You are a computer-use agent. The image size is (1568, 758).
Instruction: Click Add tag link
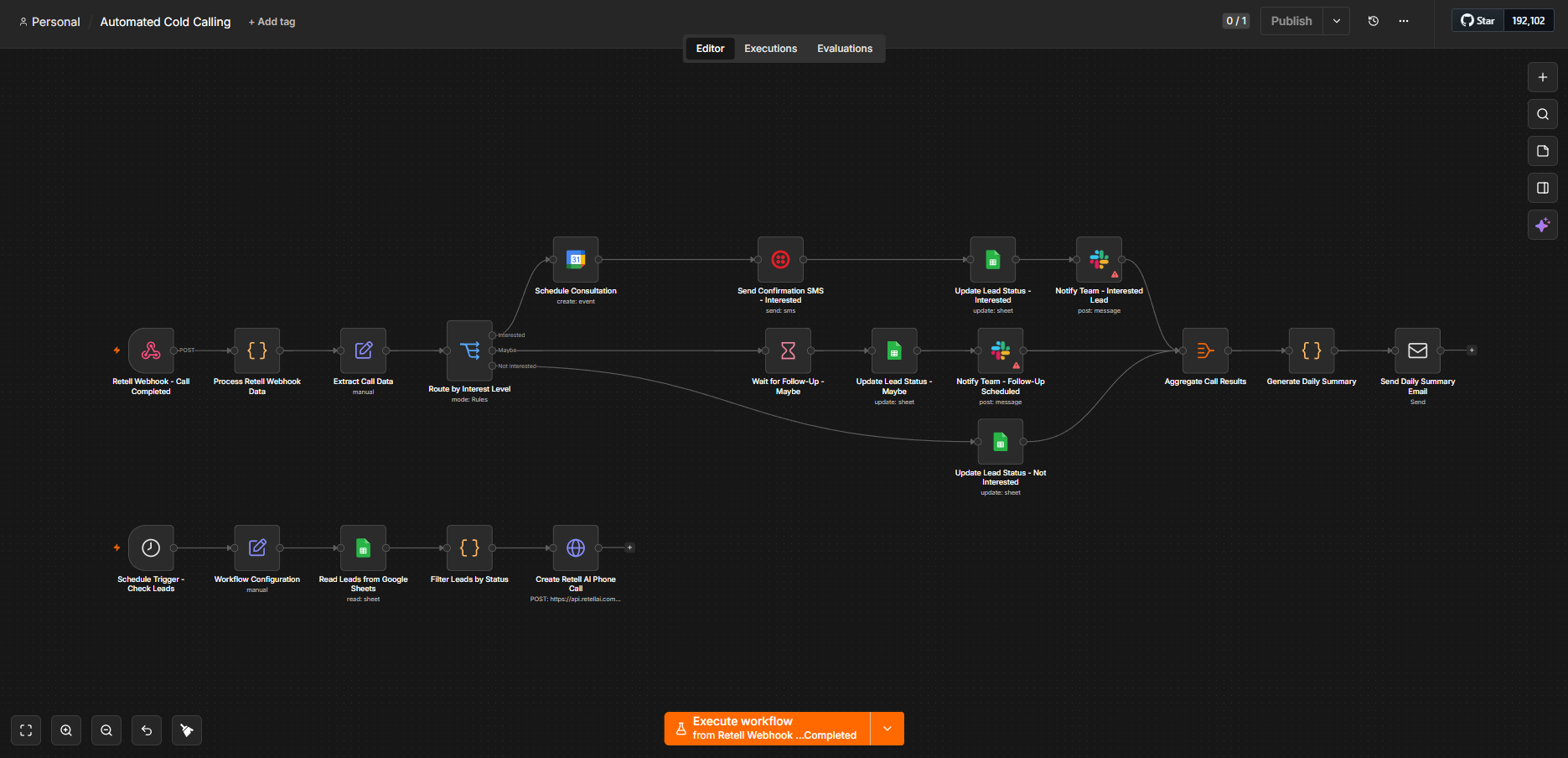click(x=272, y=22)
